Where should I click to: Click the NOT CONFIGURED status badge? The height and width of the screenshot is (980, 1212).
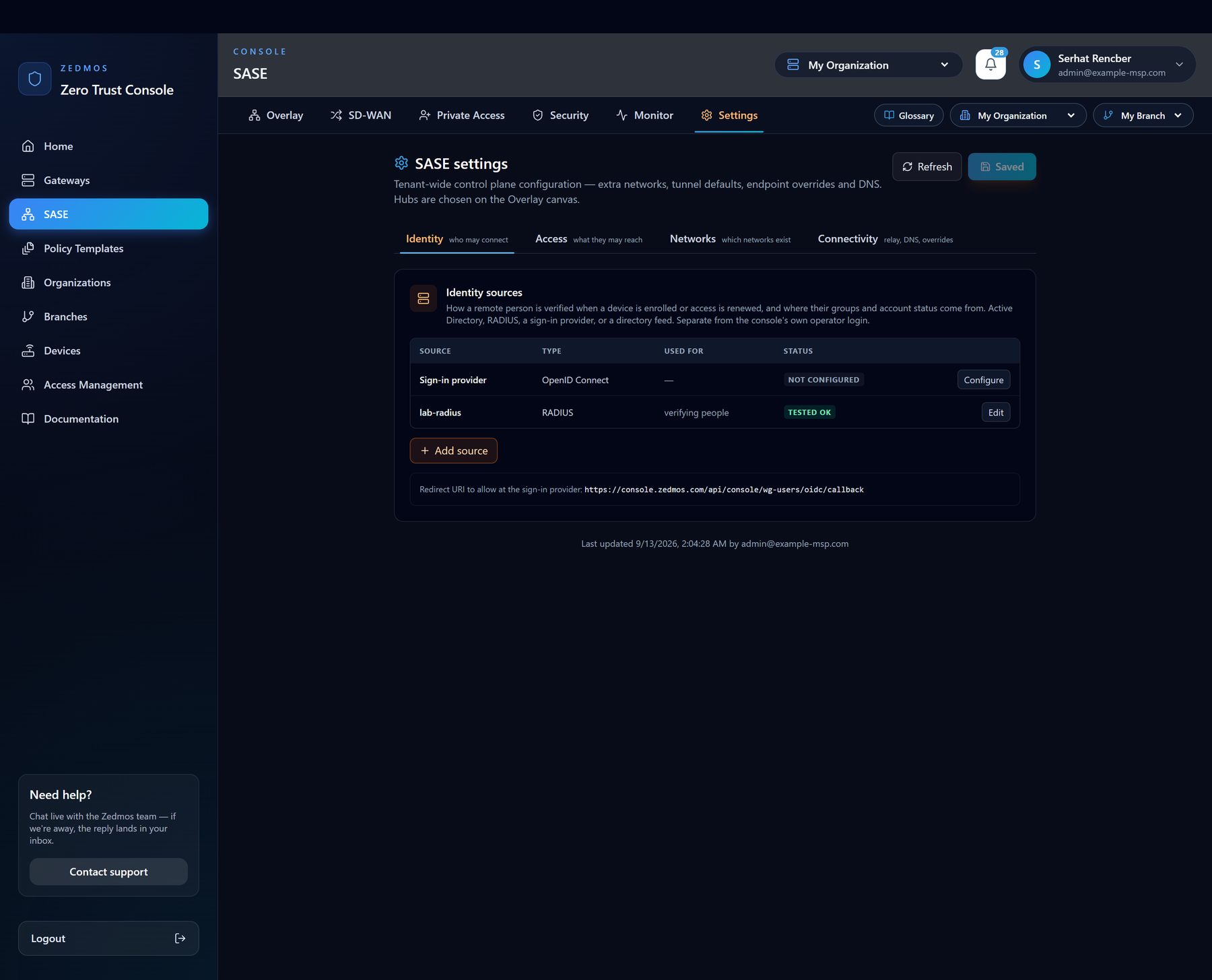pyautogui.click(x=823, y=380)
